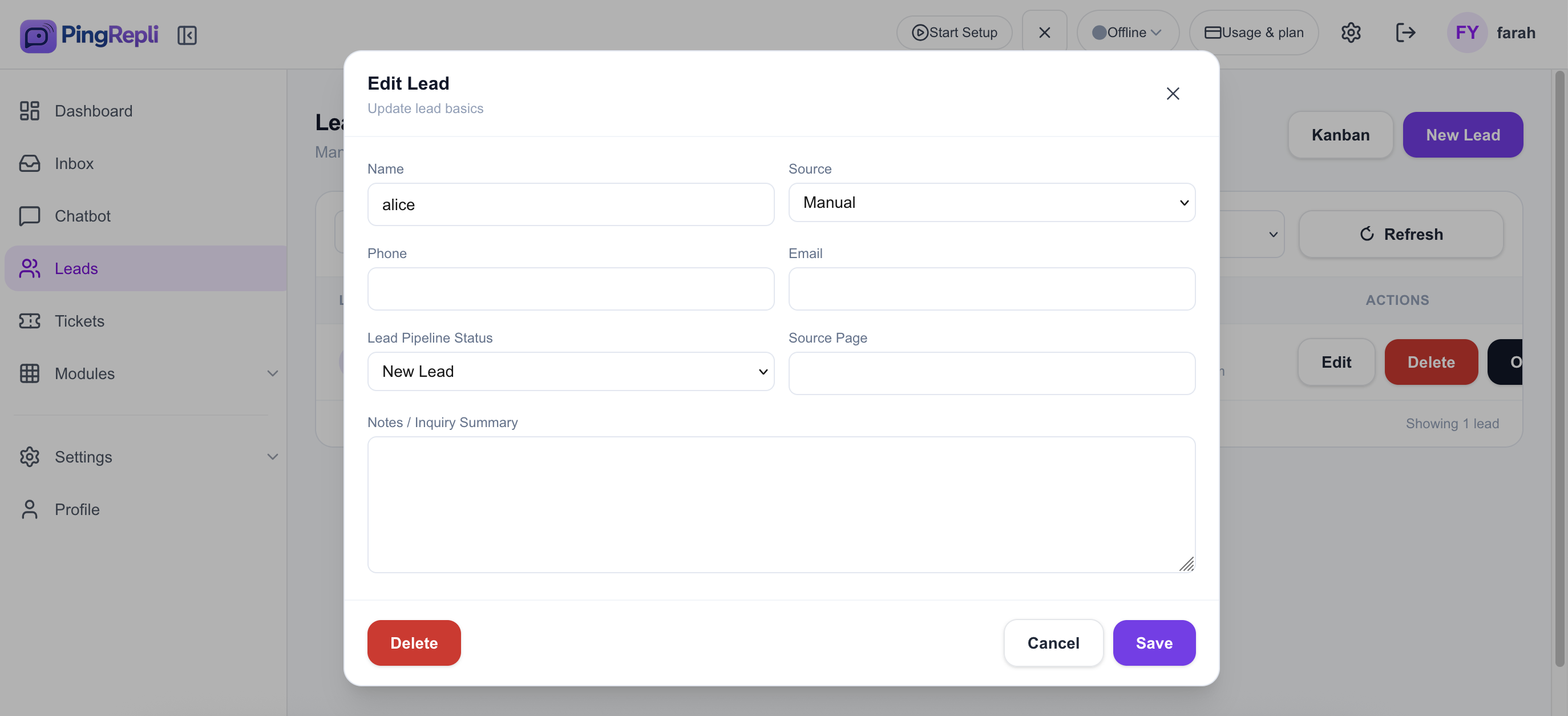Expand the Modules submenu chevron
The image size is (1568, 716).
[273, 373]
